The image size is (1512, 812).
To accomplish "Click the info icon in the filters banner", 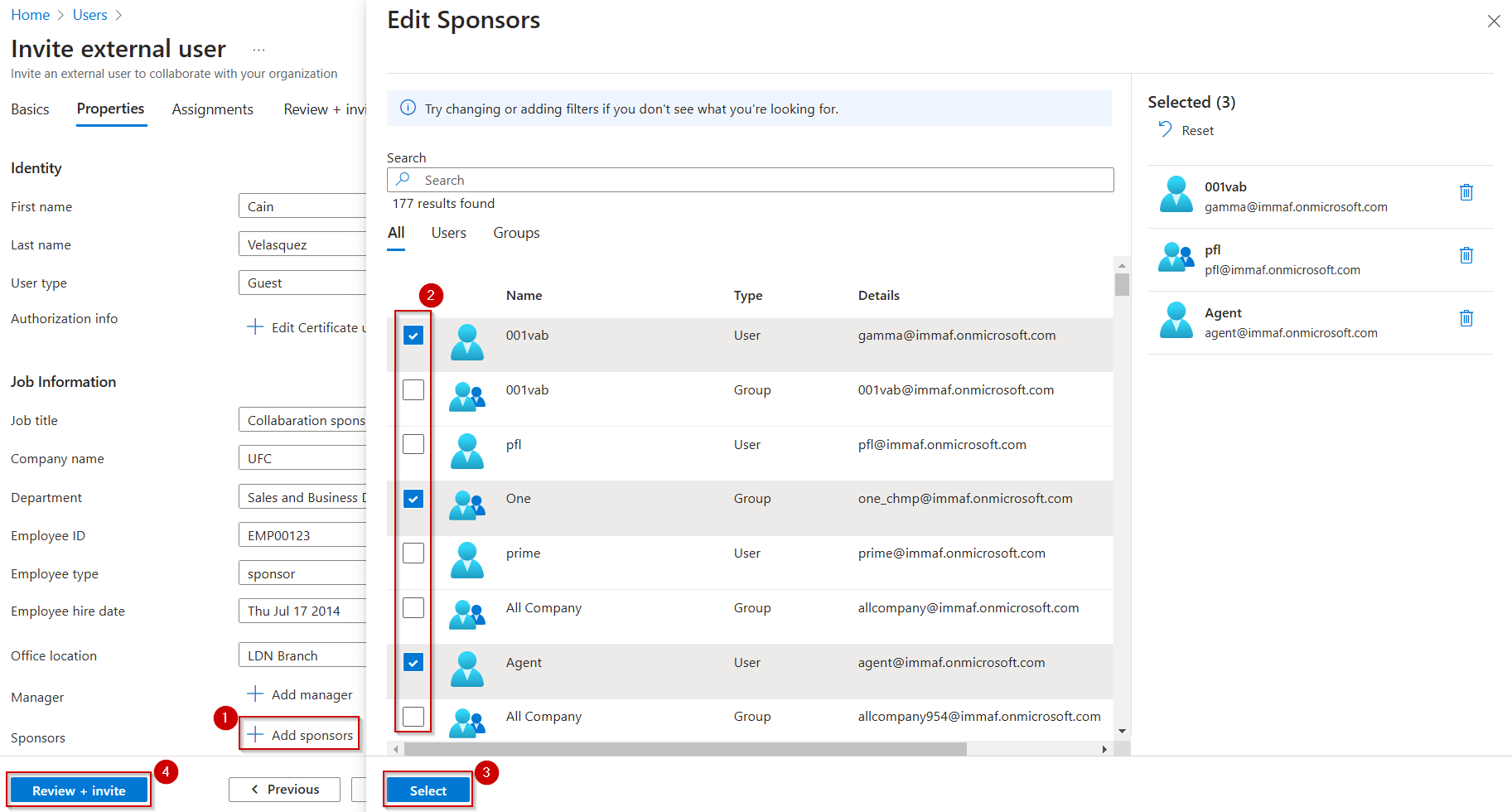I will 407,108.
